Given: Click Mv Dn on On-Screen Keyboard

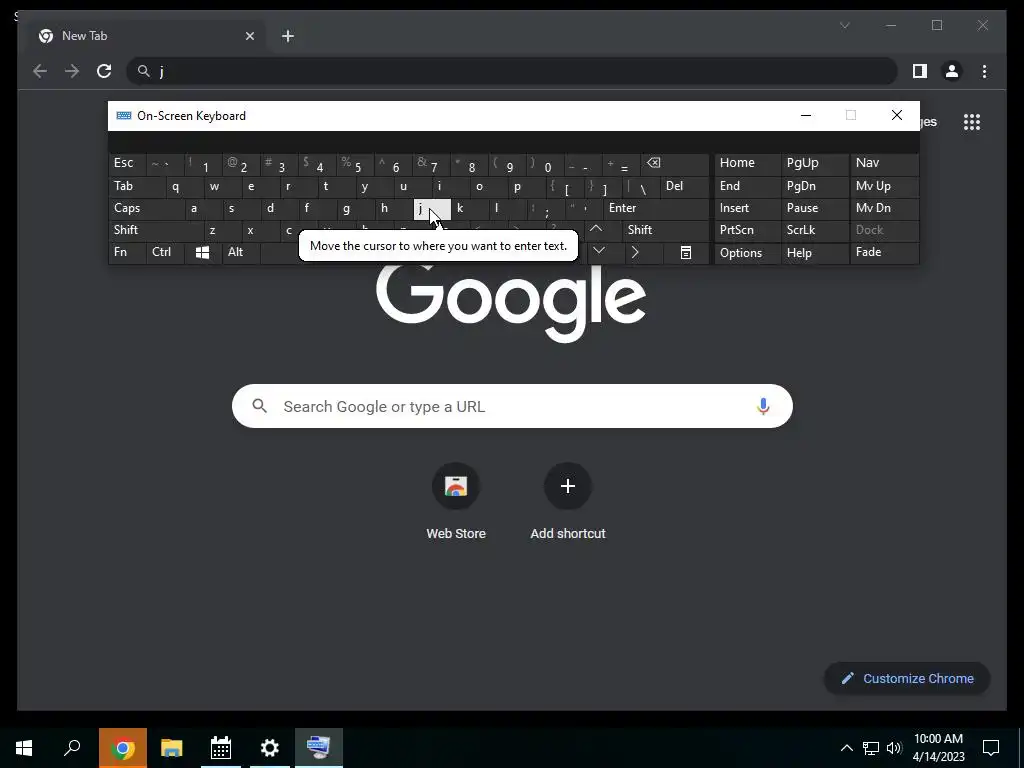Looking at the screenshot, I should pyautogui.click(x=885, y=208).
